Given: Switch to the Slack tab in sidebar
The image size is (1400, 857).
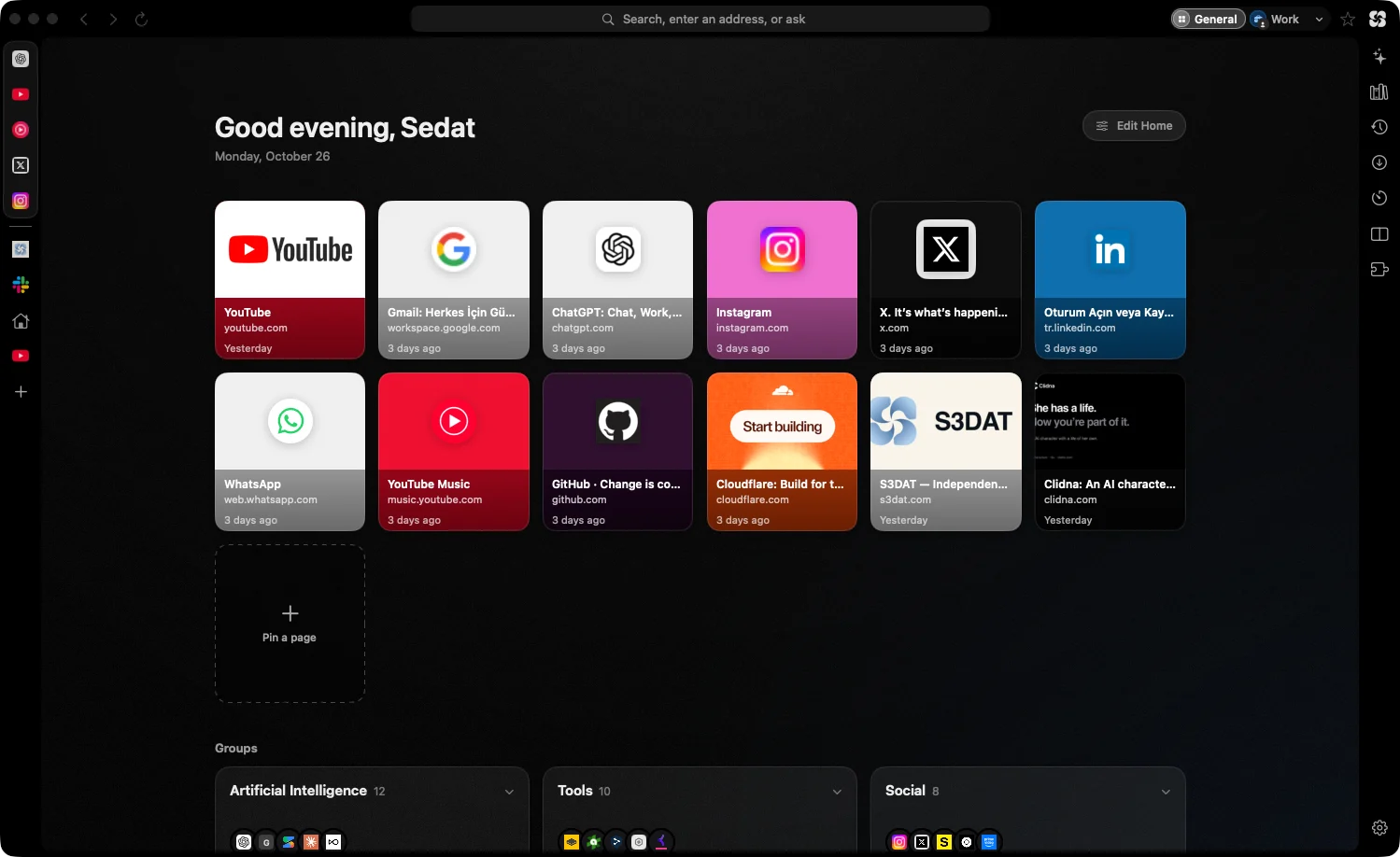Looking at the screenshot, I should pos(21,285).
